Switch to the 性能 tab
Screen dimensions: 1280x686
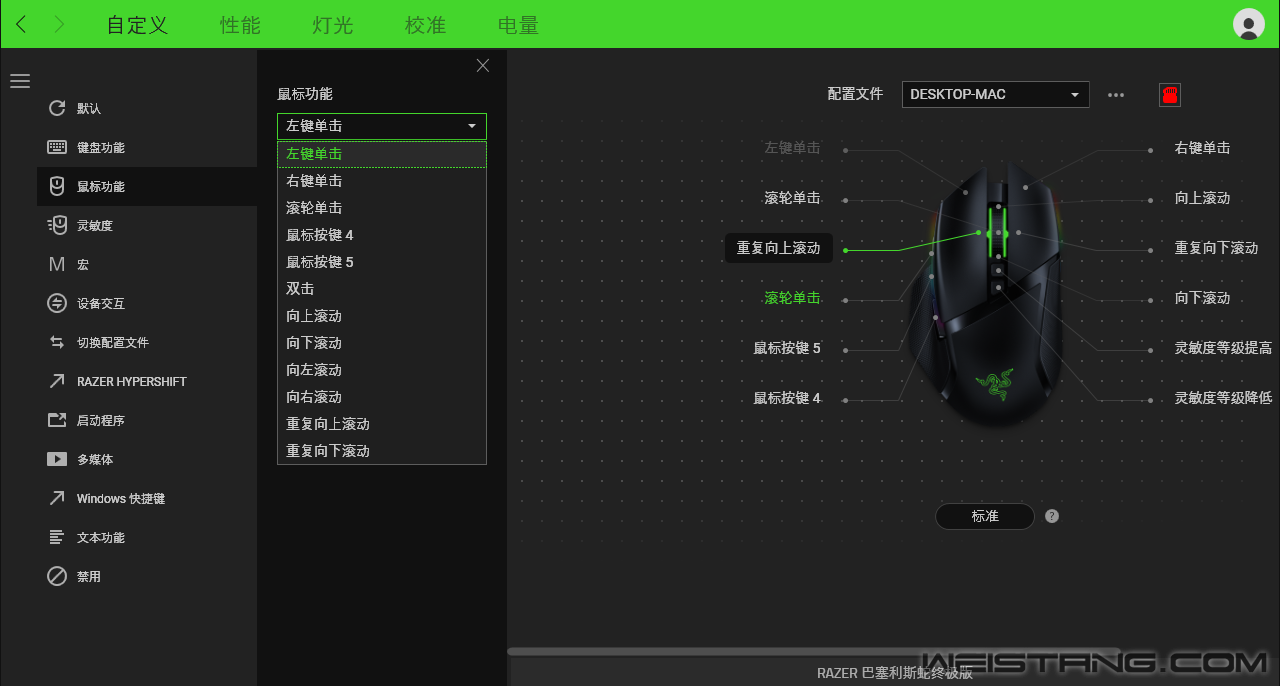tap(240, 25)
